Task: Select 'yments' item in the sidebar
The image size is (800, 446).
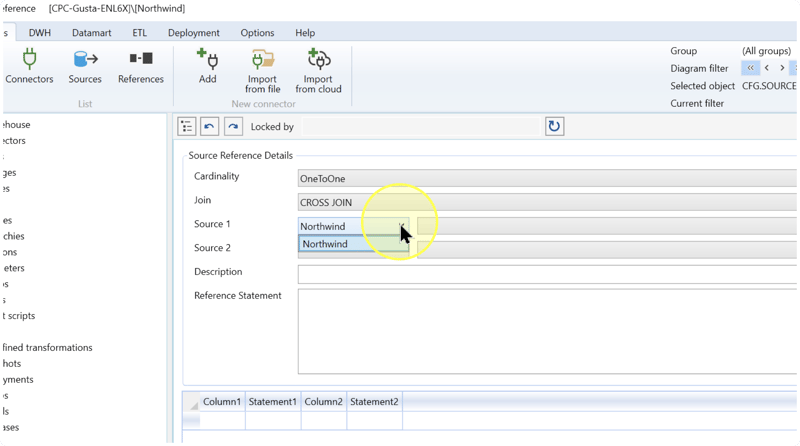Action: tap(17, 380)
